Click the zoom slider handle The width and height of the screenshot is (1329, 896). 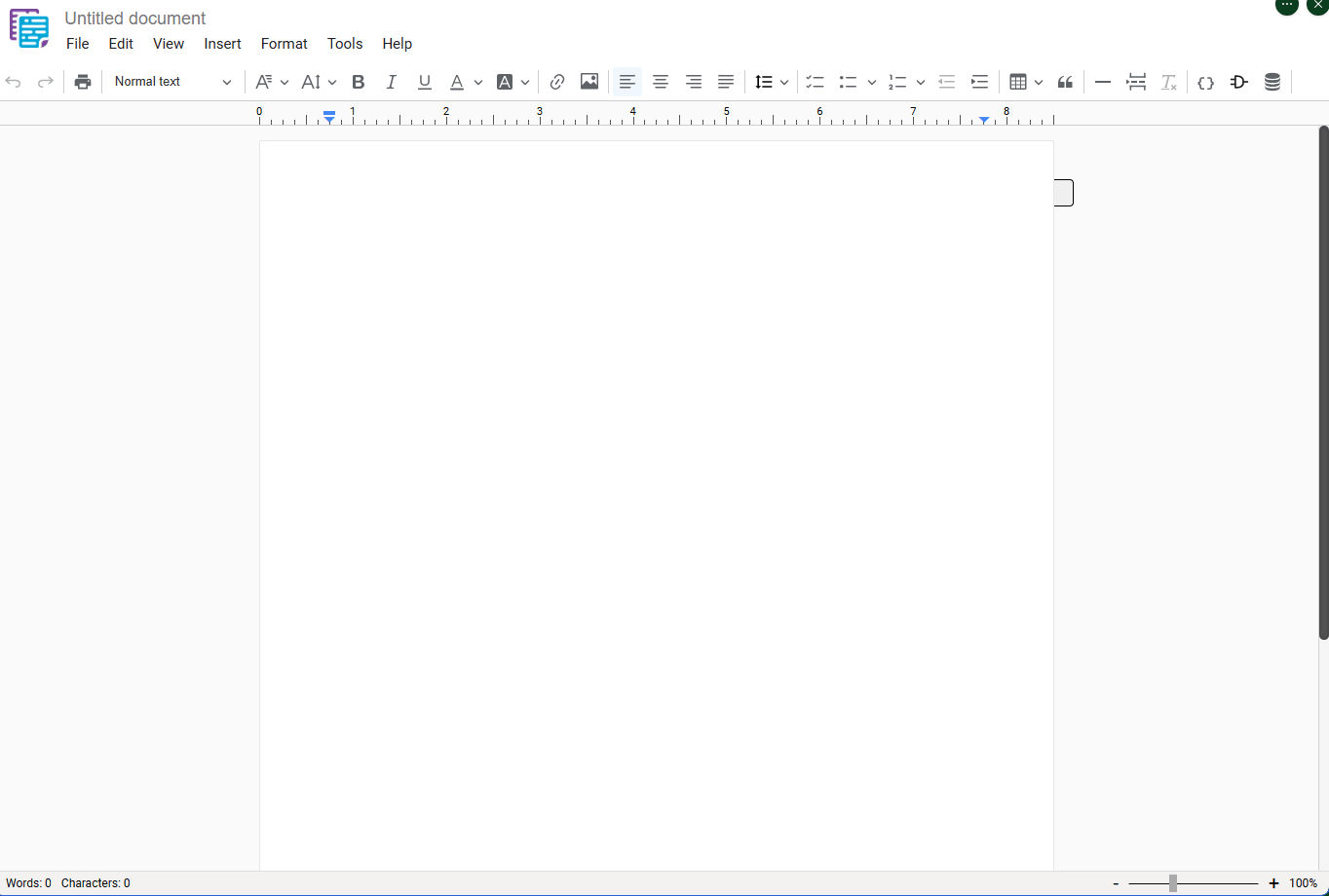click(1173, 883)
